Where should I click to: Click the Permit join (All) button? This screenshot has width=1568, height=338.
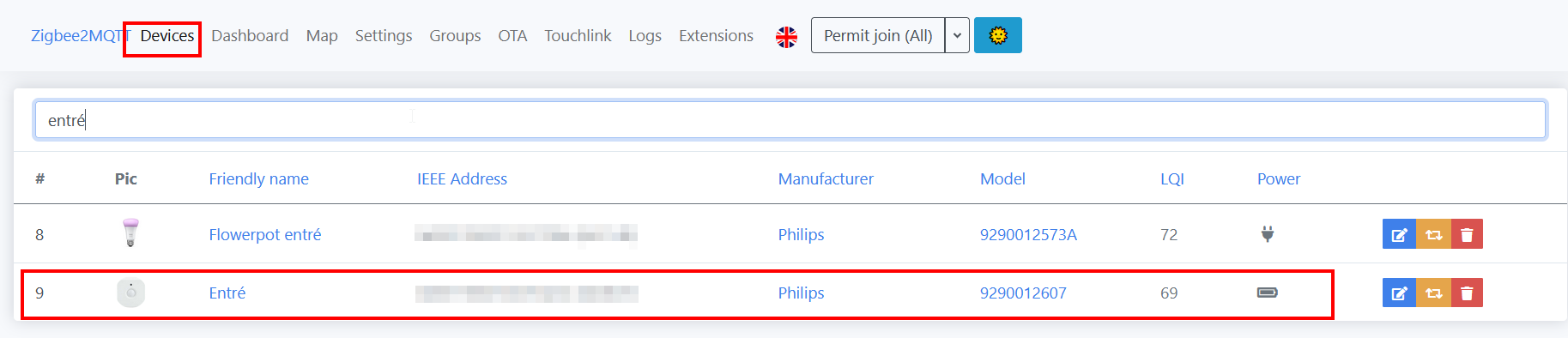click(878, 35)
